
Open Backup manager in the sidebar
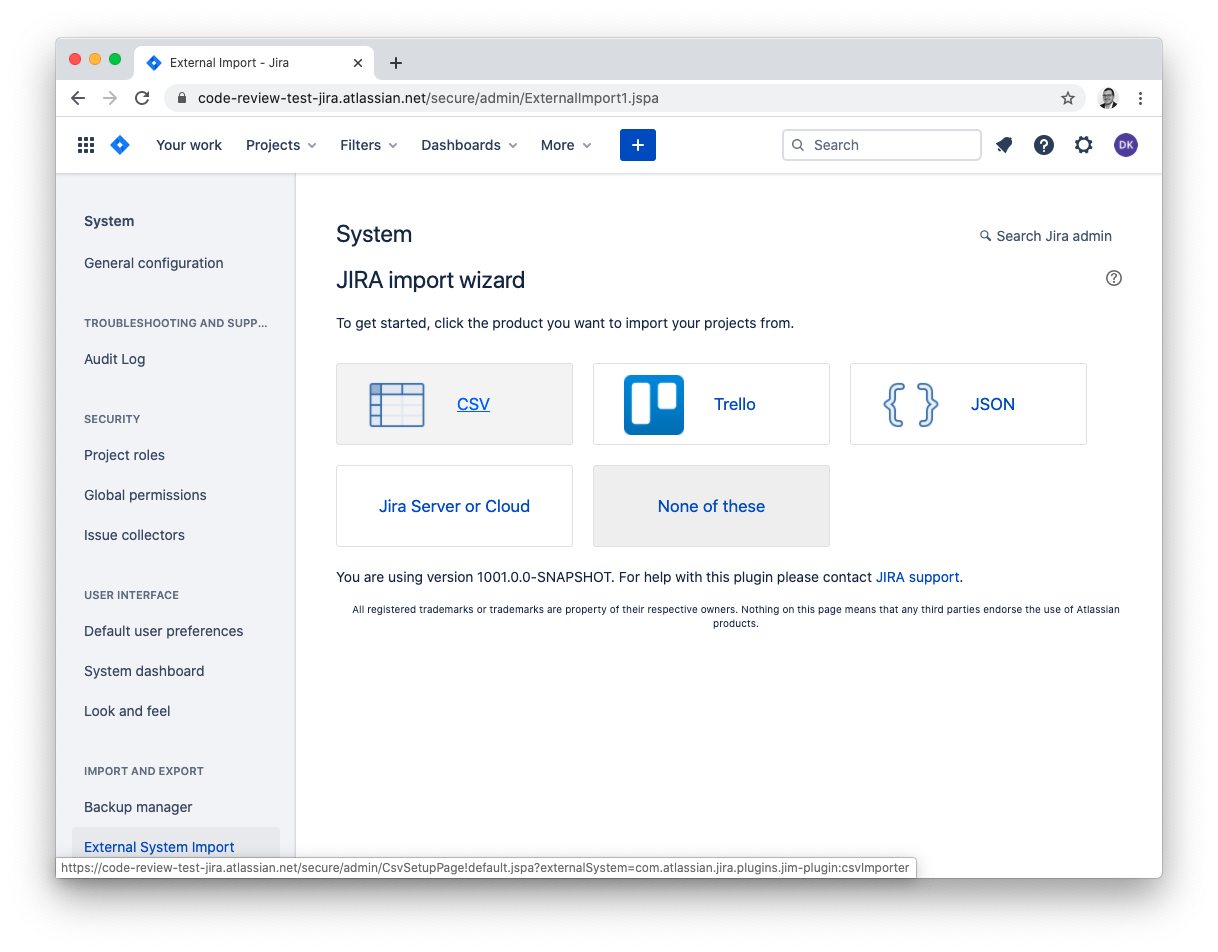pyautogui.click(x=138, y=807)
